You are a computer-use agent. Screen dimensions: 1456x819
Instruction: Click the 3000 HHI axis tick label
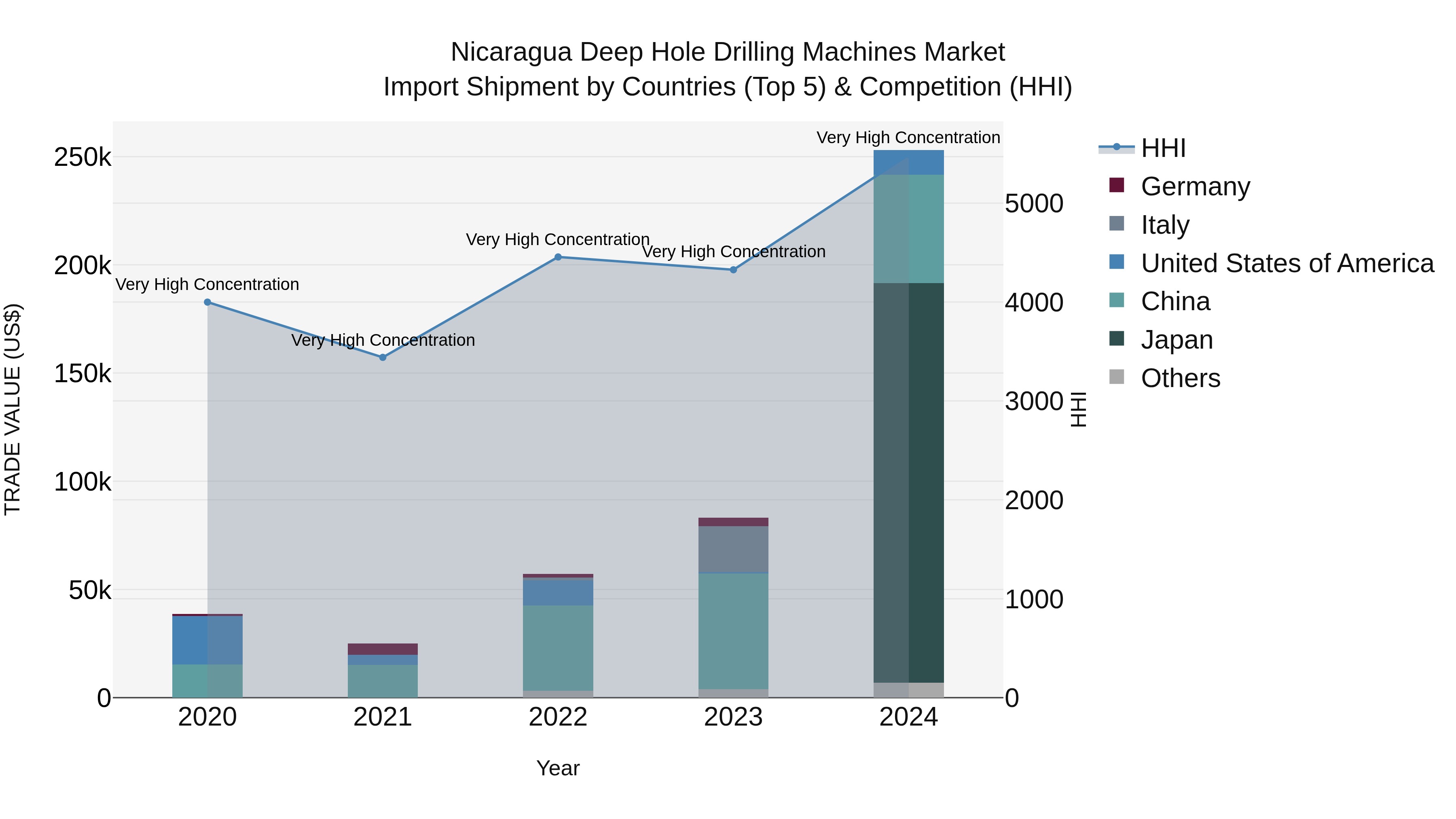coord(1034,401)
